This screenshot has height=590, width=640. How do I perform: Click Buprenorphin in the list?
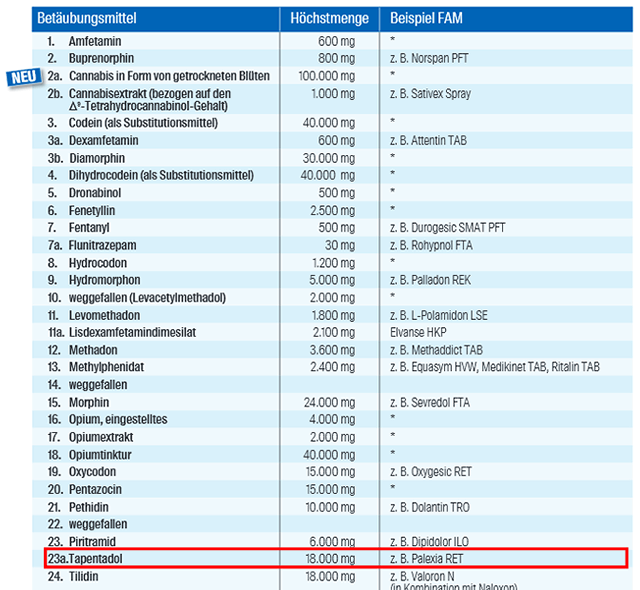[x=101, y=58]
